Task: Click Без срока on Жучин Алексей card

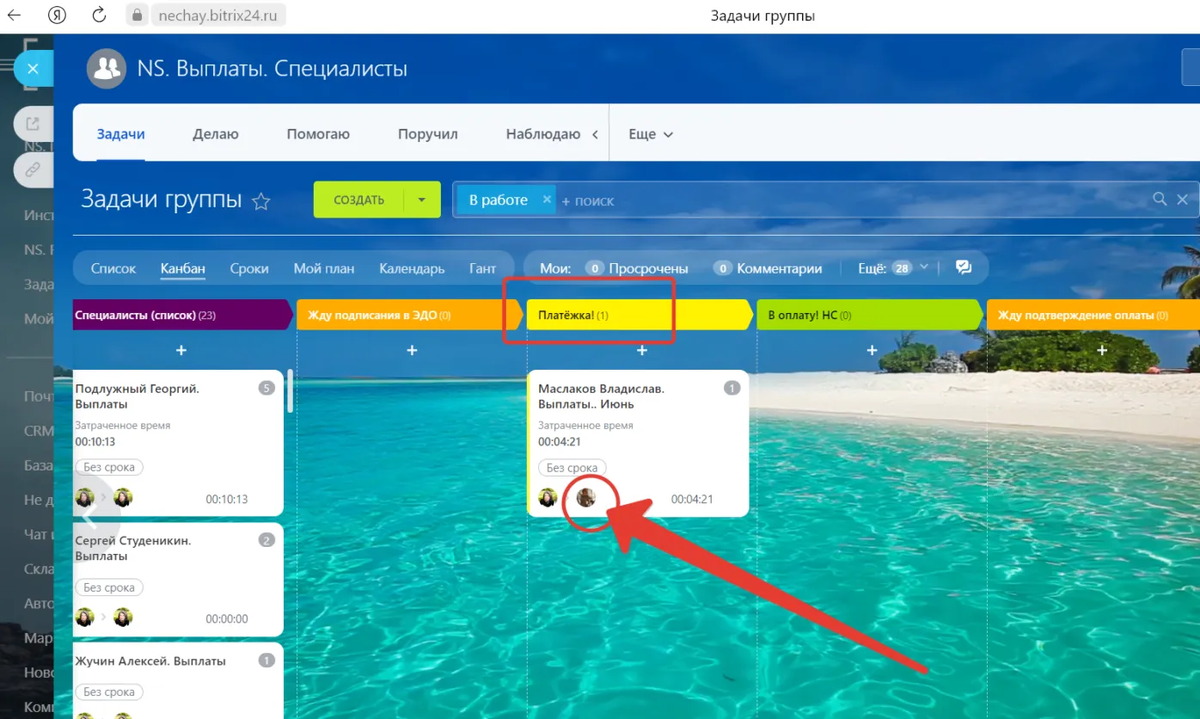Action: click(109, 691)
